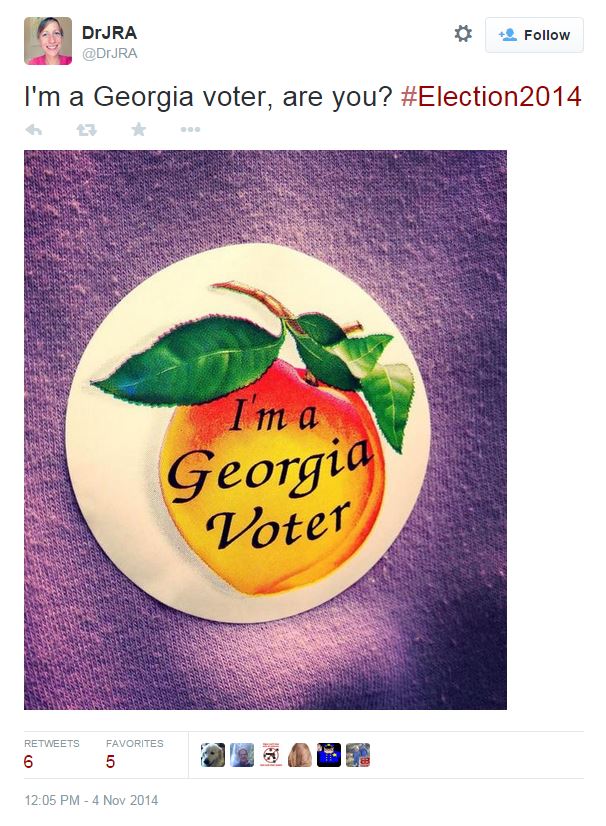Follow the DrJRA account

pos(534,35)
